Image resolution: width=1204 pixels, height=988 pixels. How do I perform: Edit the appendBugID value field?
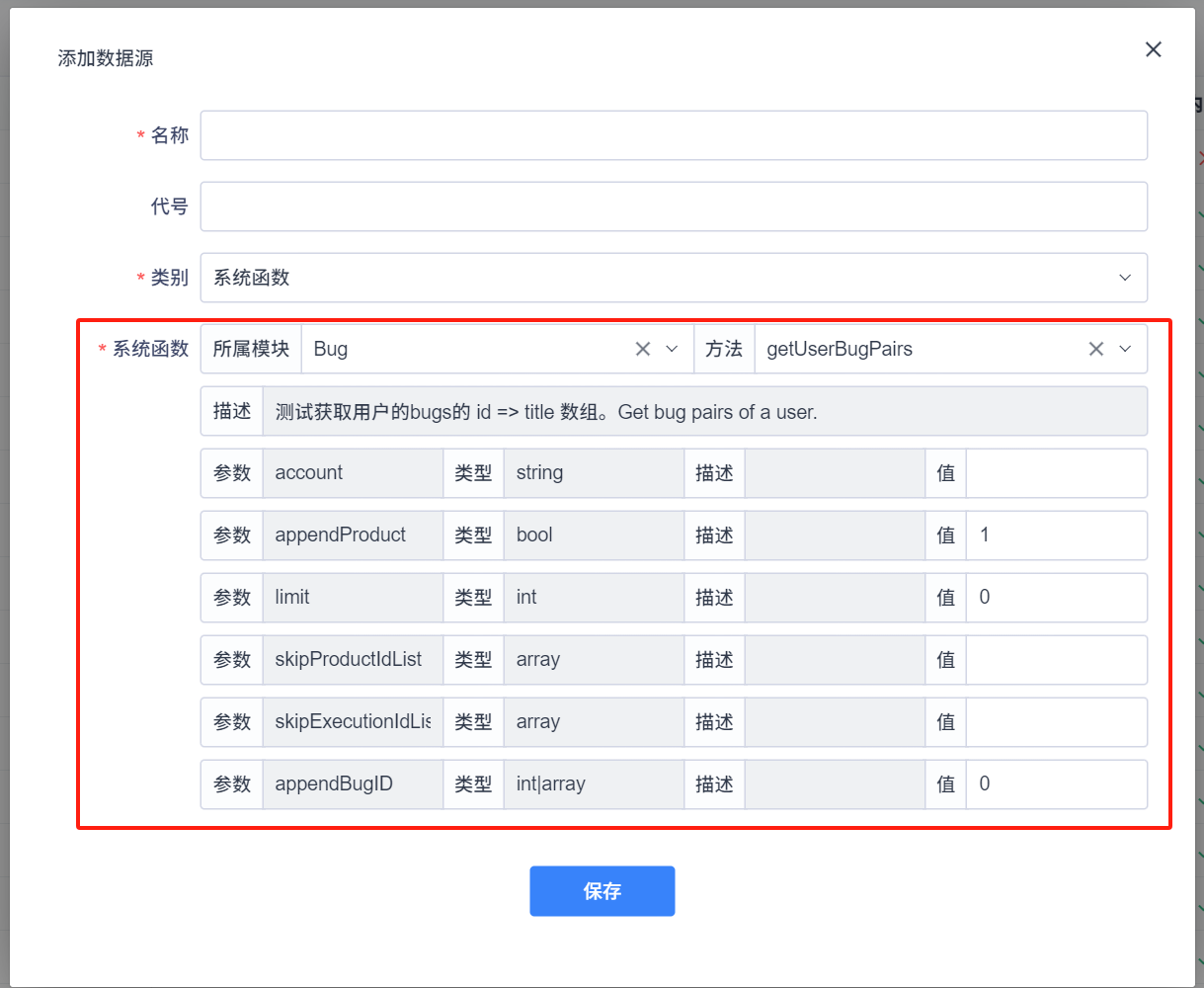tap(1056, 784)
